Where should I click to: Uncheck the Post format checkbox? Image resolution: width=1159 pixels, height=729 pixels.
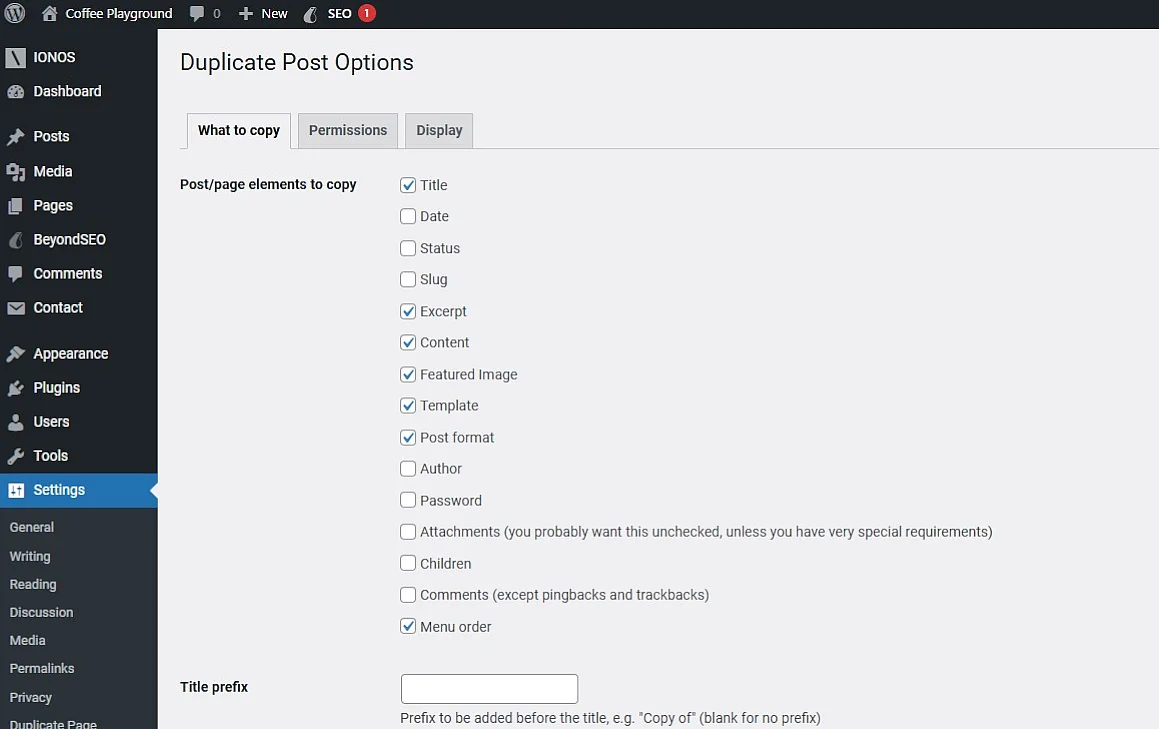click(x=408, y=437)
